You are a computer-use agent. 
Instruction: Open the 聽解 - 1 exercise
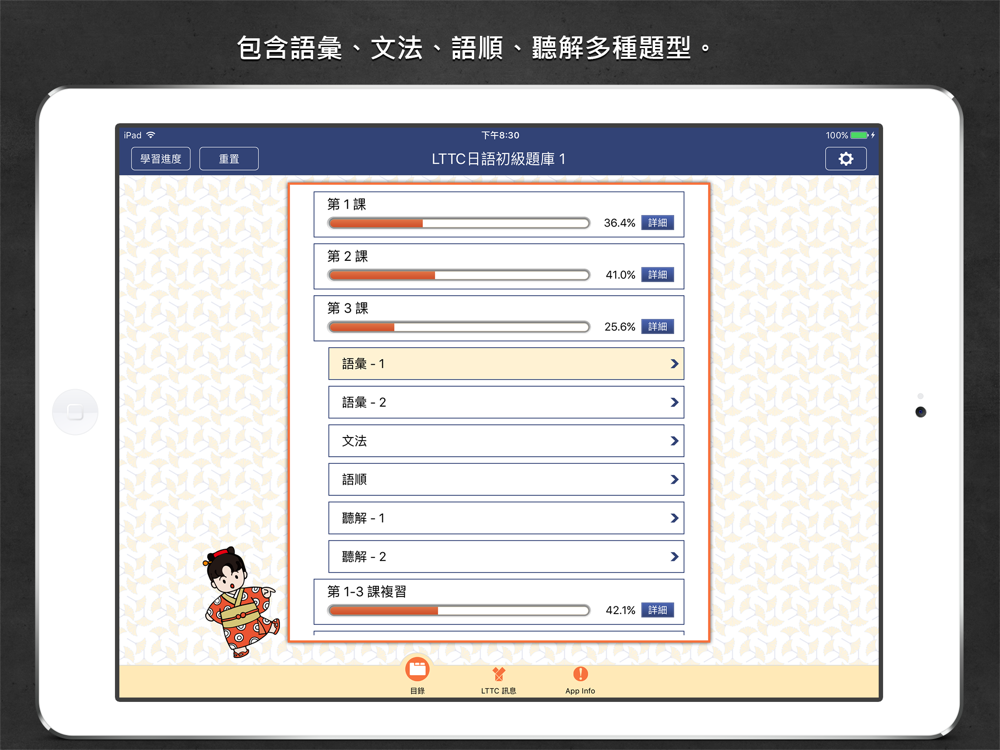click(x=506, y=518)
